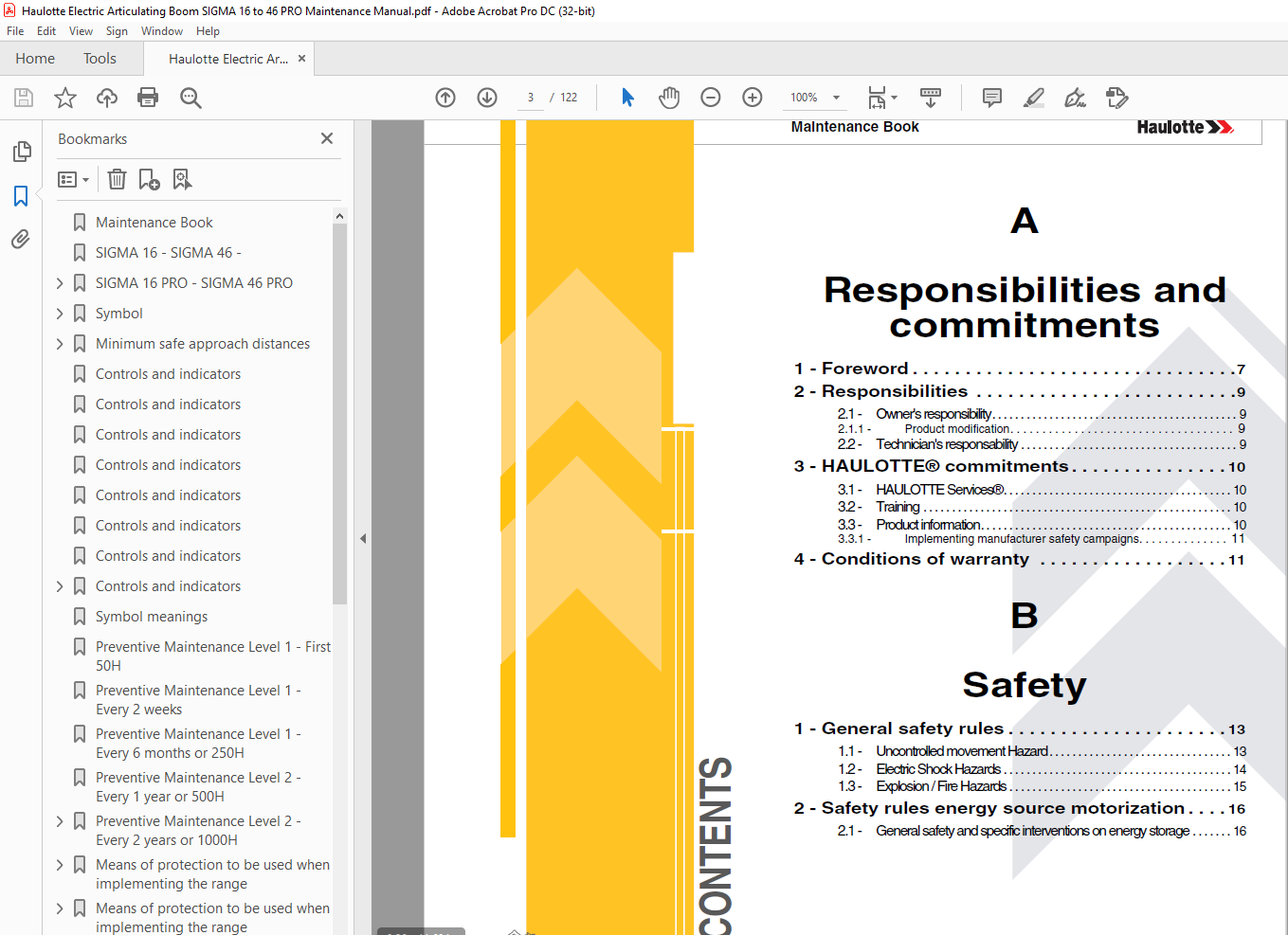Select the arrow Selection tool
1288x935 pixels.
(x=627, y=98)
